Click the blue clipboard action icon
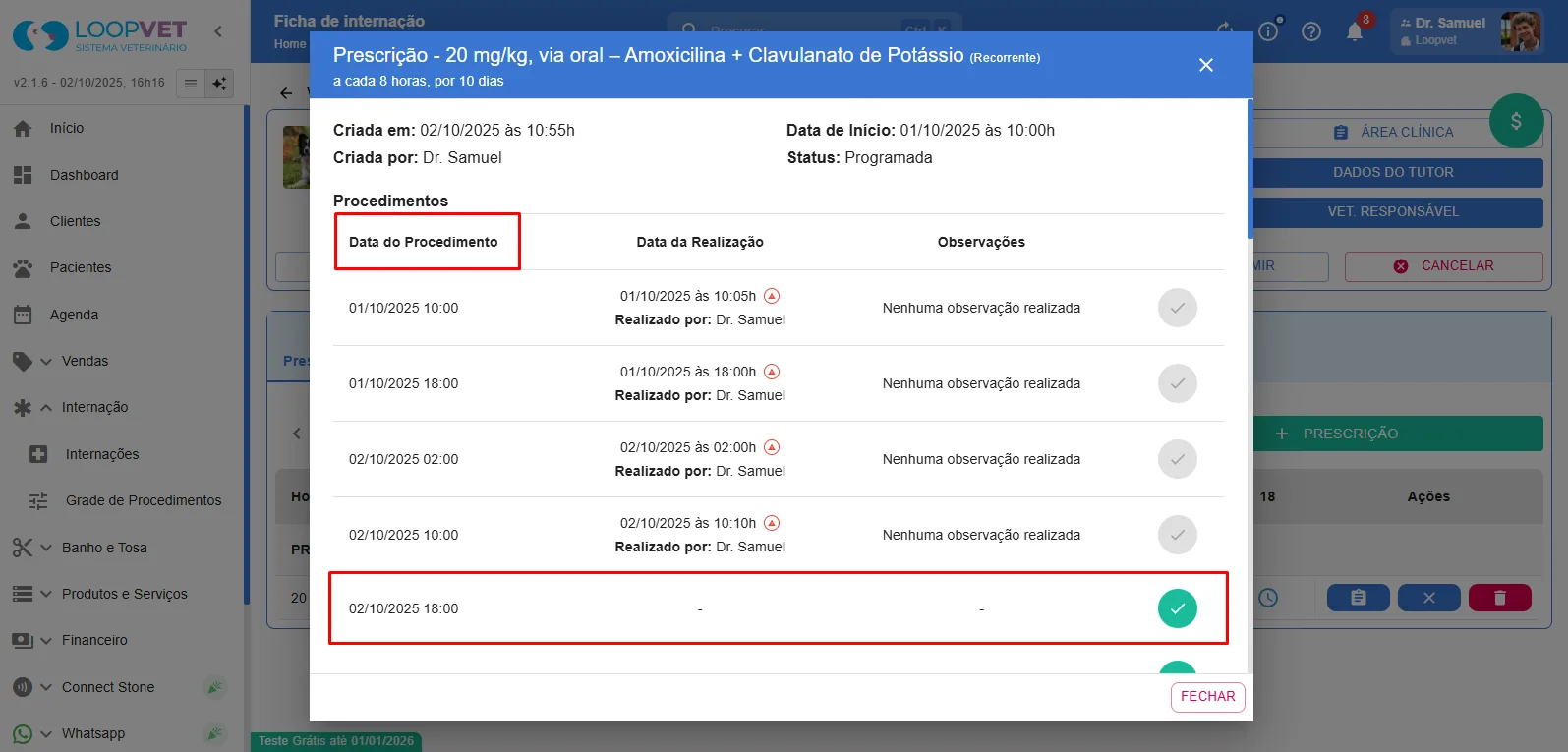1568x752 pixels. (x=1359, y=598)
